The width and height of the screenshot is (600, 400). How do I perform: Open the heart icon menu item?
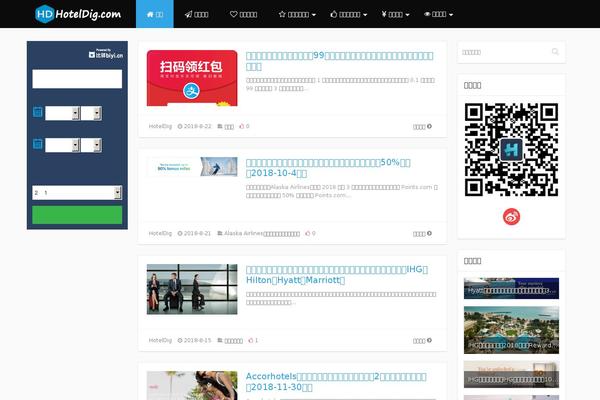(x=243, y=14)
